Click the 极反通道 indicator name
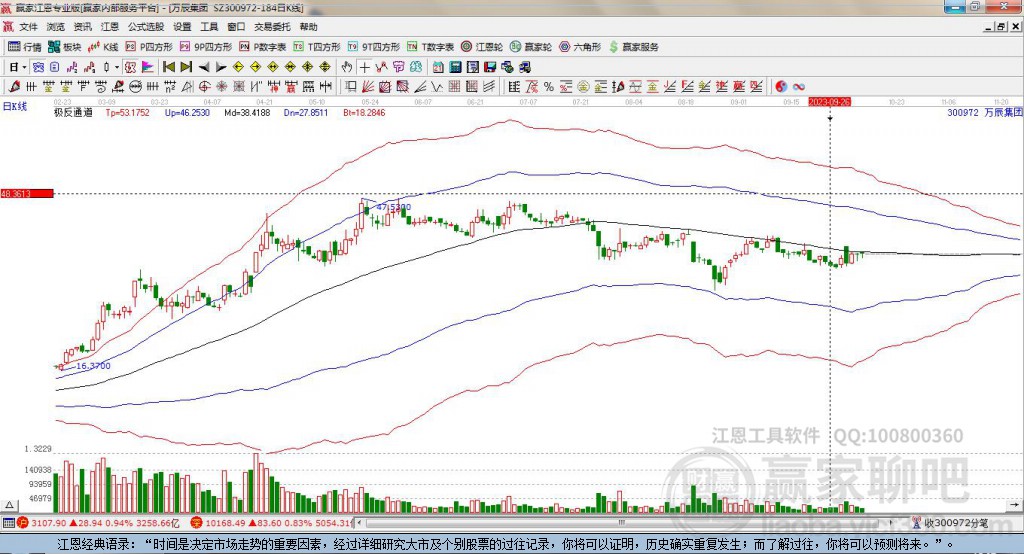 [x=73, y=112]
